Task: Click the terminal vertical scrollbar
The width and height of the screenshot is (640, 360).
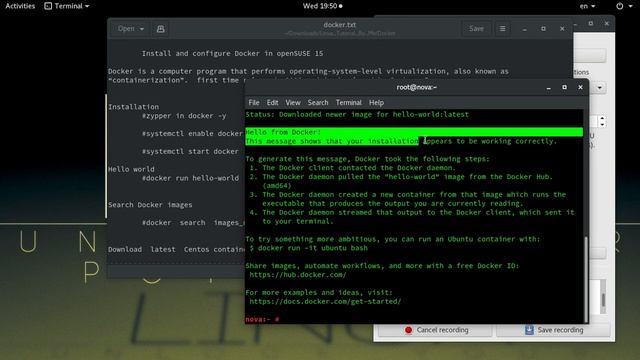Action: click(586, 279)
